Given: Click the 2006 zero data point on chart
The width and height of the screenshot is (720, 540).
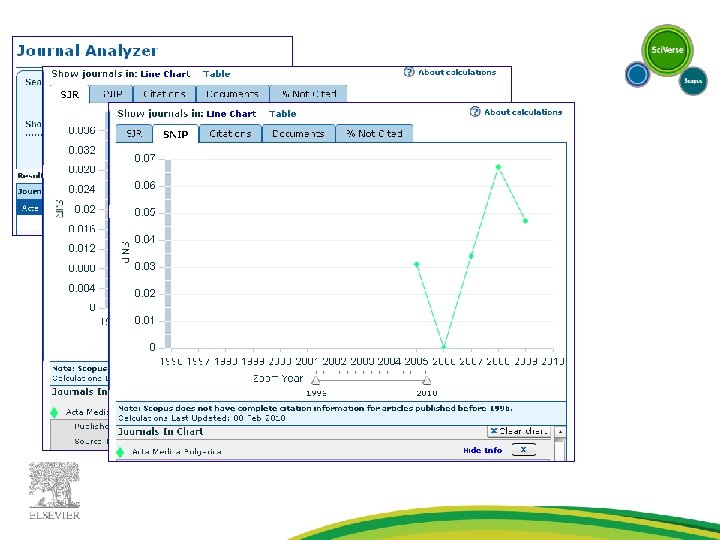Looking at the screenshot, I should point(444,347).
